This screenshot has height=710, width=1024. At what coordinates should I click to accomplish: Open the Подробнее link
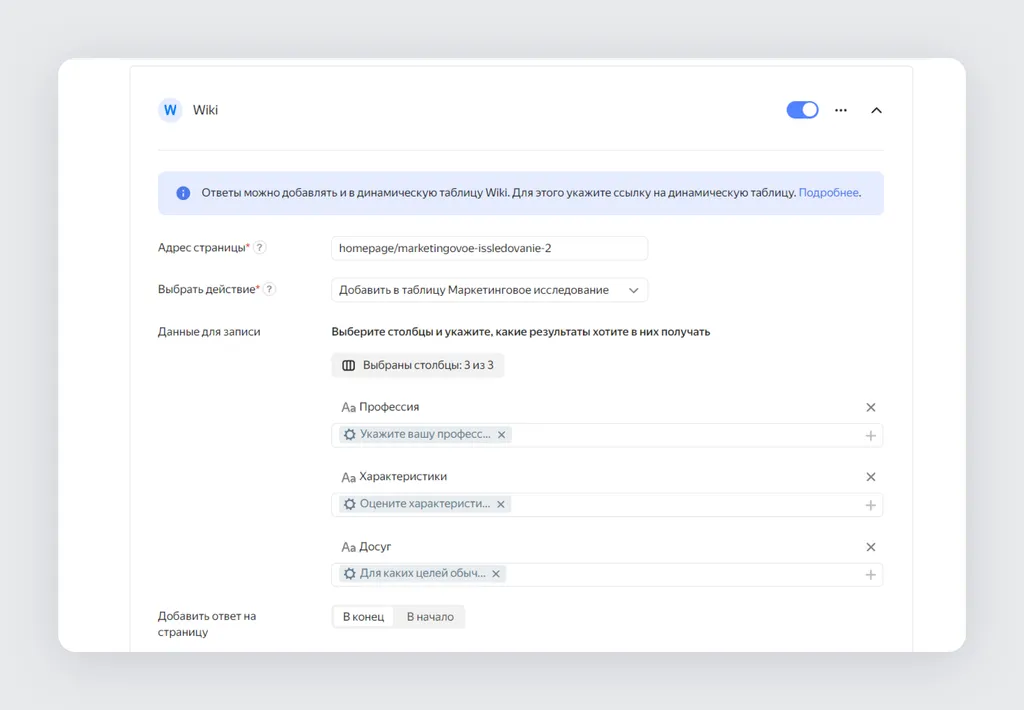[828, 193]
